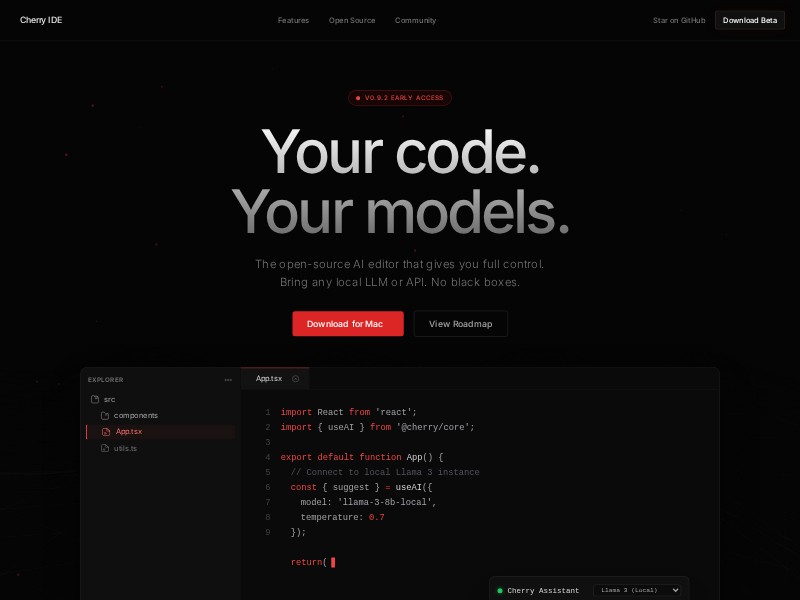Click the red dot in version badge
The width and height of the screenshot is (800, 600).
tap(358, 98)
